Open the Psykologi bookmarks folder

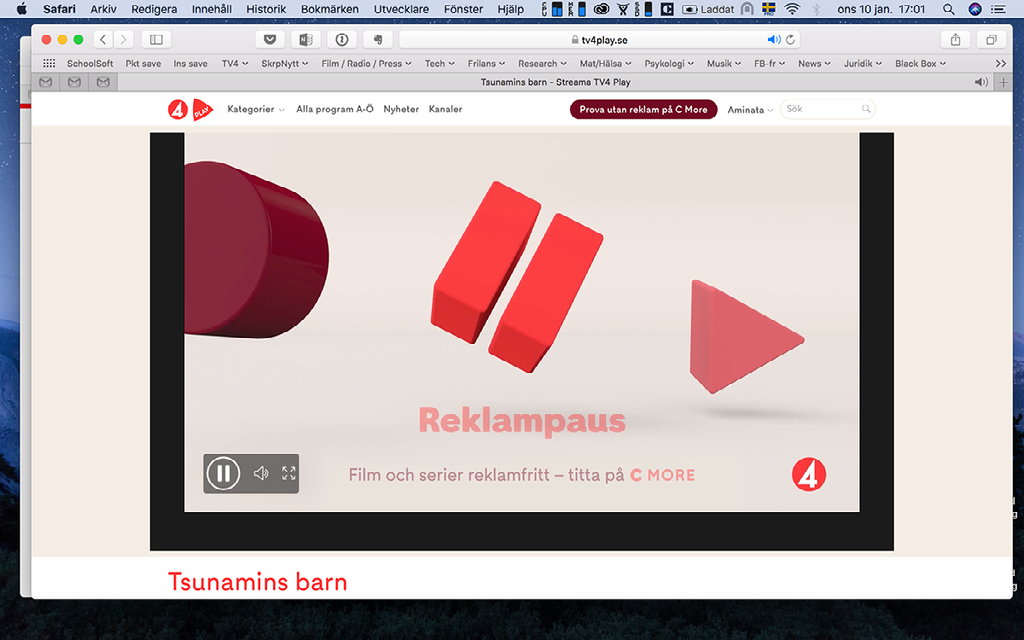point(669,63)
